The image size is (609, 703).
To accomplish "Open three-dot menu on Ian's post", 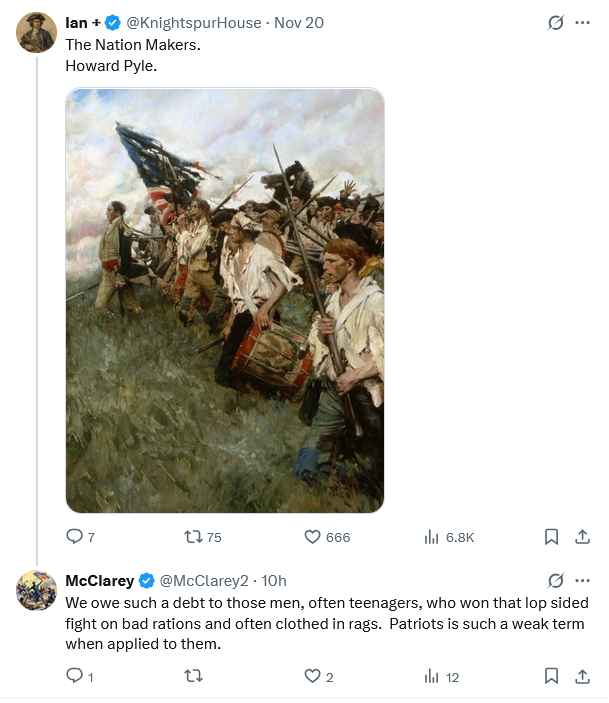I will (x=582, y=22).
